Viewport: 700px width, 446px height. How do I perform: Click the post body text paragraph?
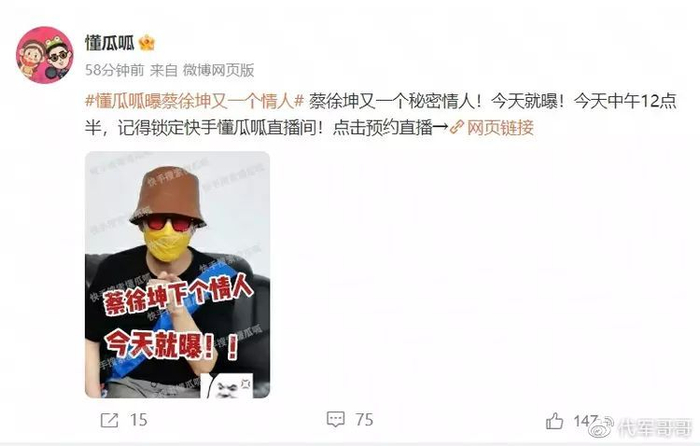coord(381,115)
